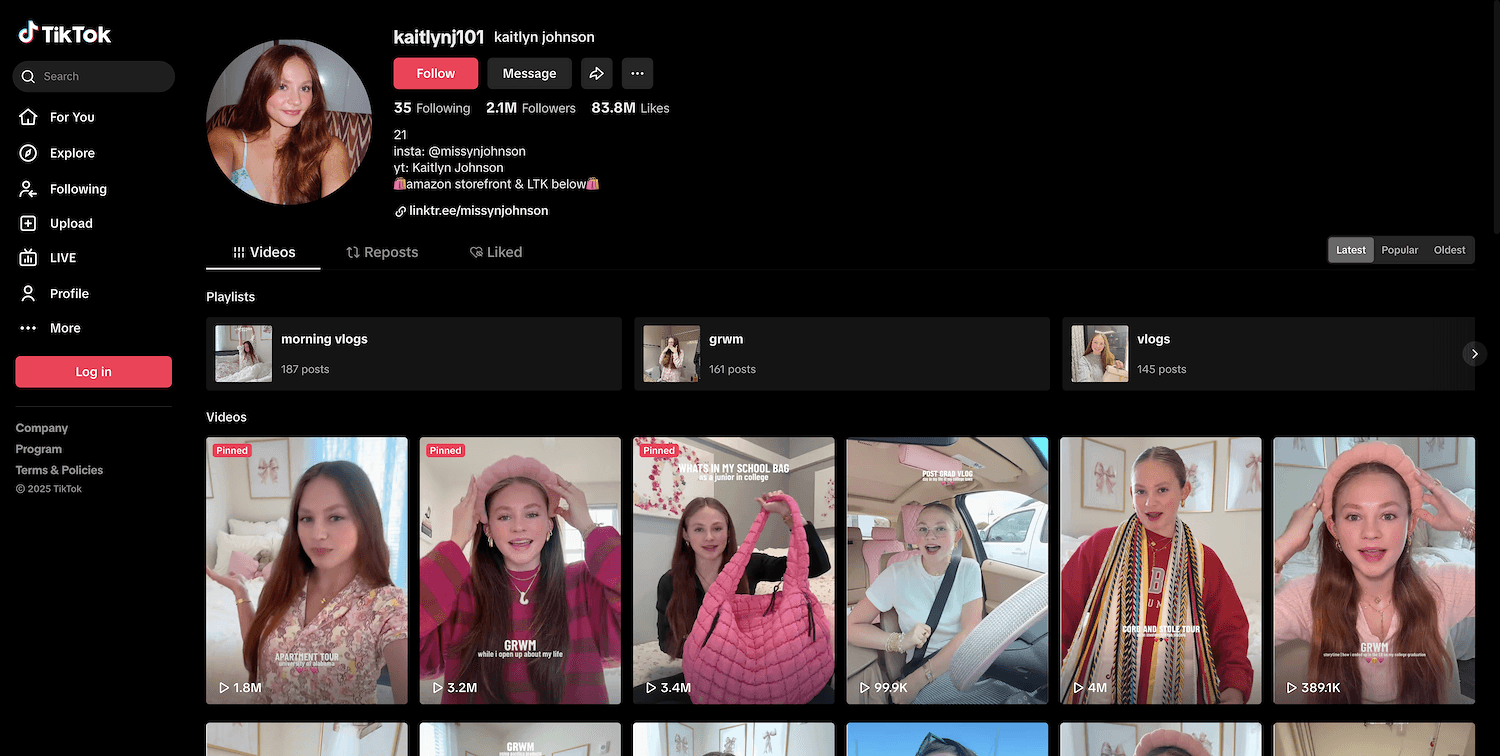
Task: Open the pinned school bag video
Action: (x=733, y=570)
